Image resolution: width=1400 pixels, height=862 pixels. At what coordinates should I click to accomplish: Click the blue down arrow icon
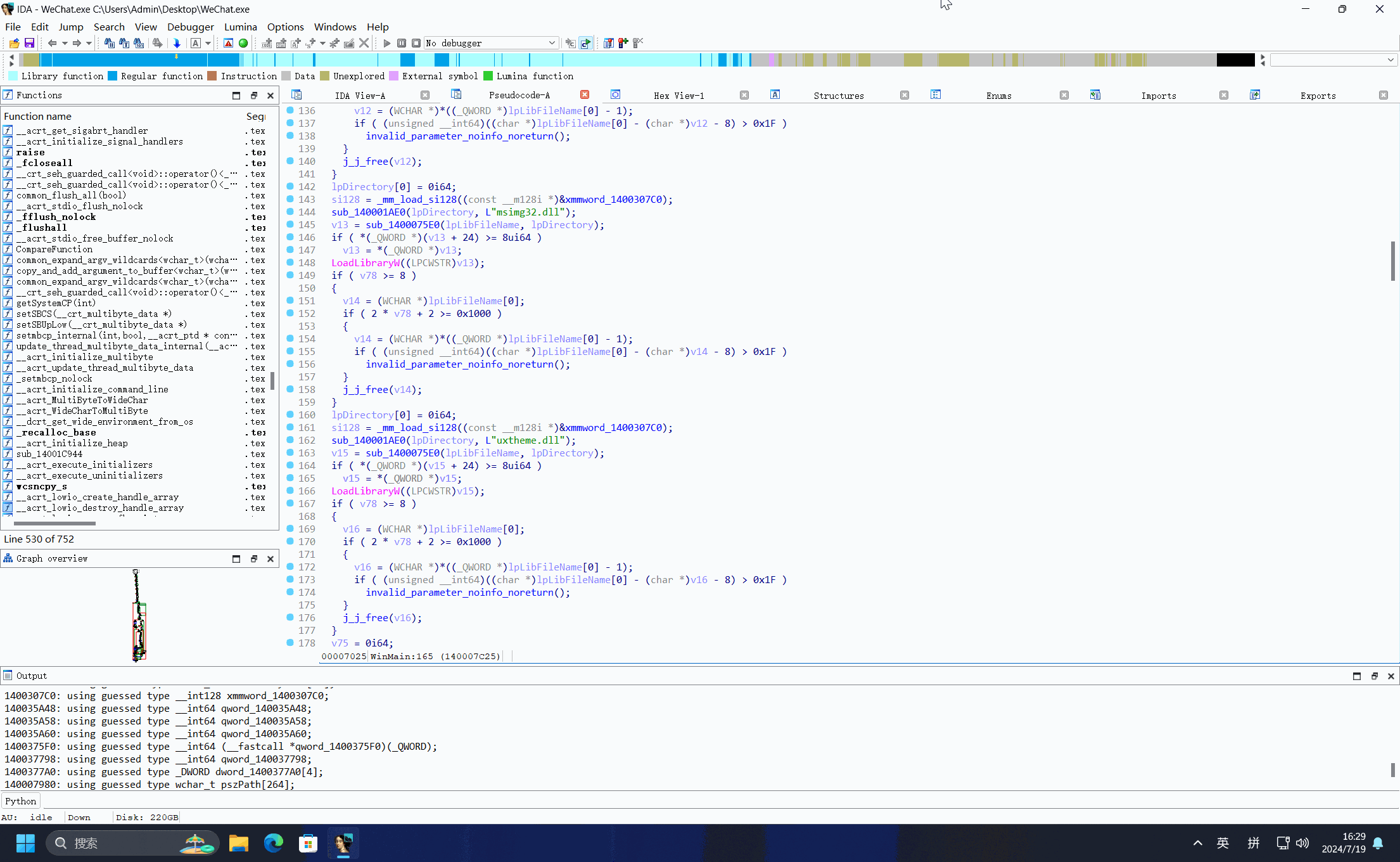tap(177, 43)
